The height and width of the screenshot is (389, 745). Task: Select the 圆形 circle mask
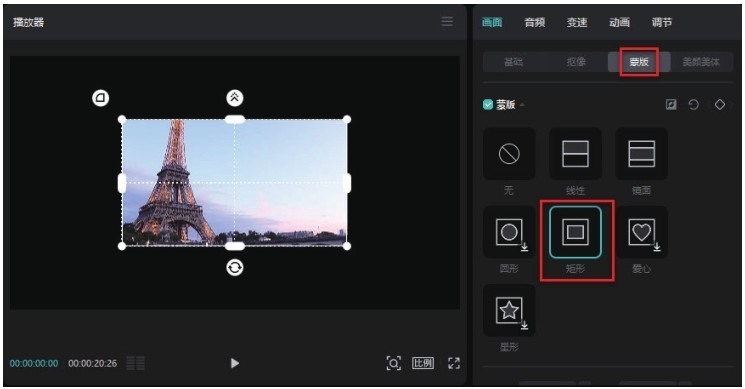(x=509, y=232)
